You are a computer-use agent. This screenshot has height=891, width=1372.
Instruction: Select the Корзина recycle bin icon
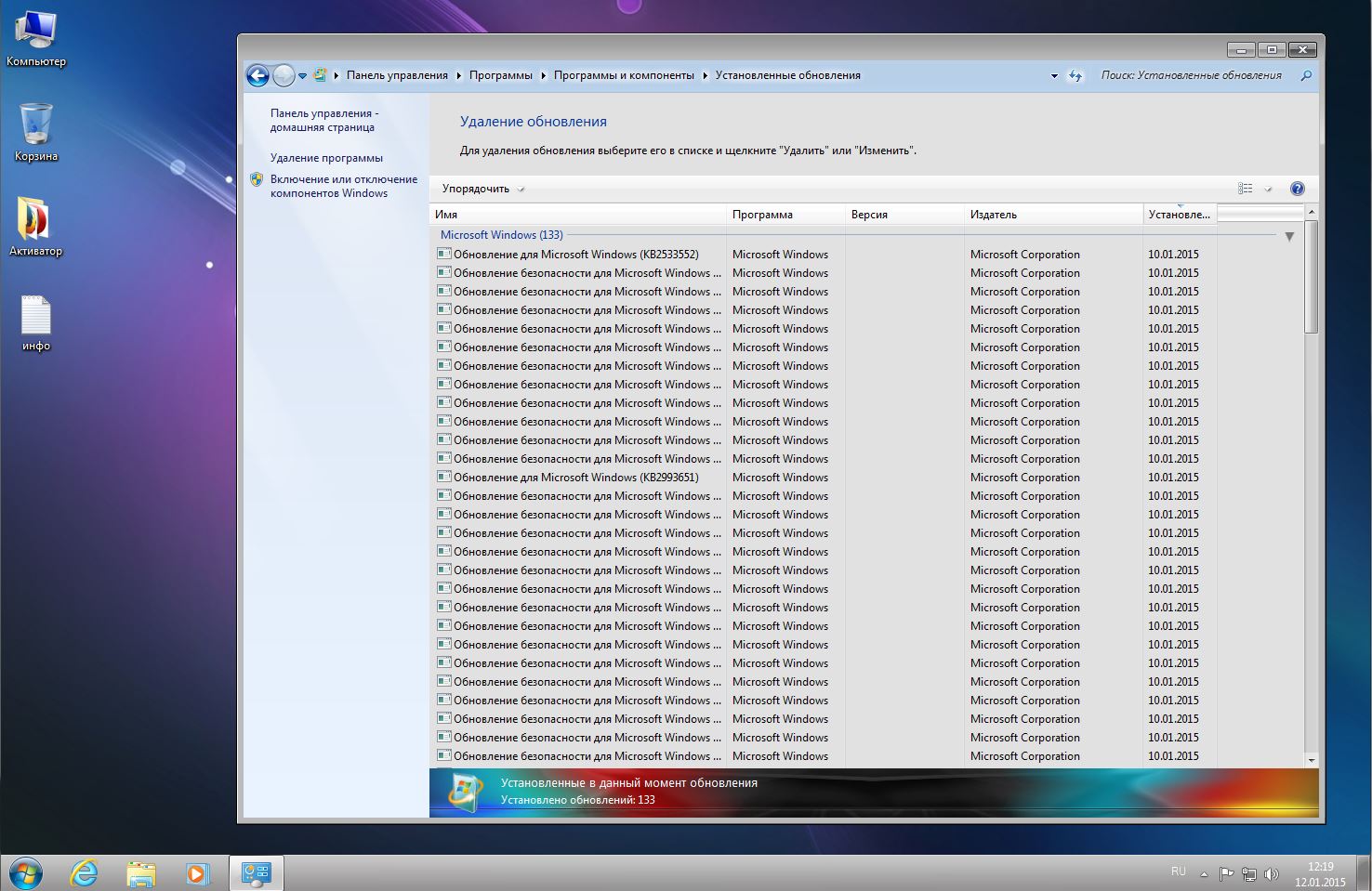pyautogui.click(x=36, y=133)
